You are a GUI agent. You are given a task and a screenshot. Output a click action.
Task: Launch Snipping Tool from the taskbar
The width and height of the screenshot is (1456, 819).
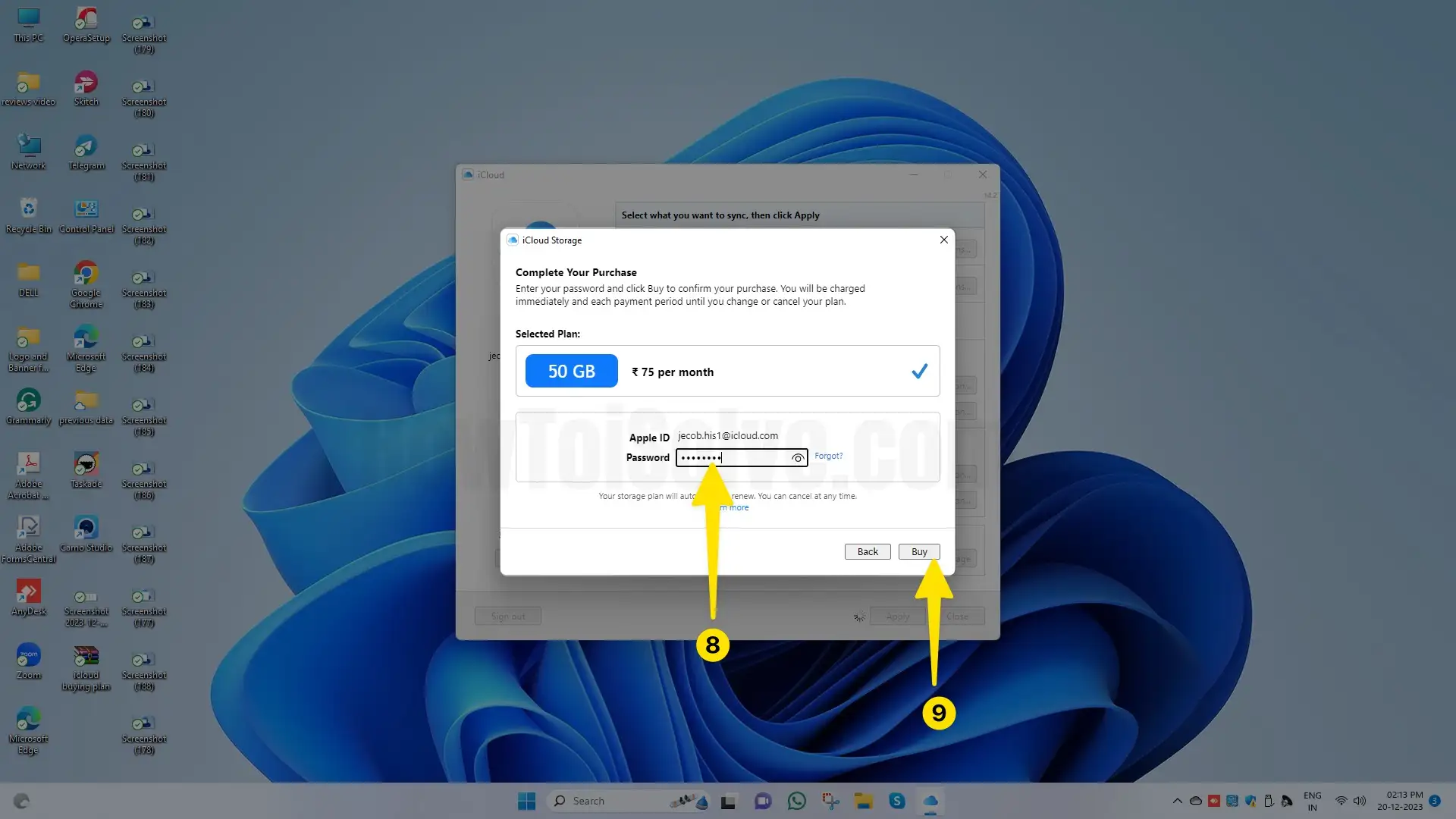point(830,800)
